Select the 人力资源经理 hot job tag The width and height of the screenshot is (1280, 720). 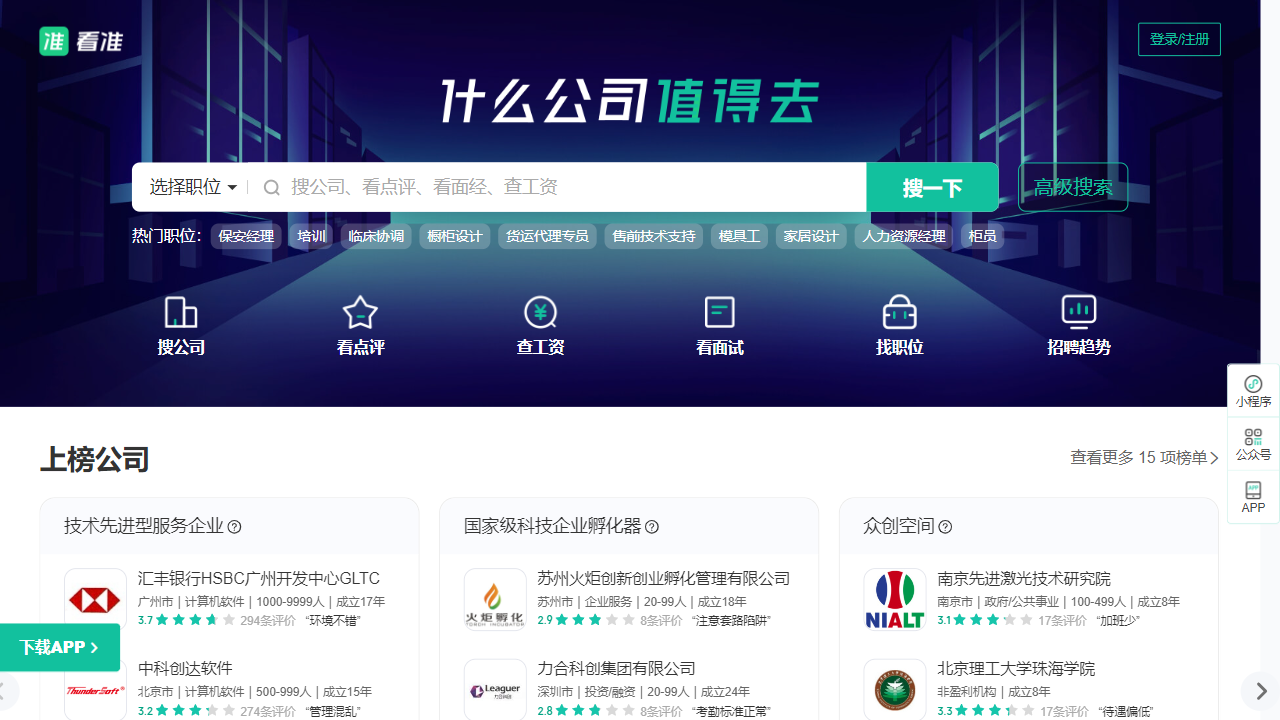click(x=903, y=236)
